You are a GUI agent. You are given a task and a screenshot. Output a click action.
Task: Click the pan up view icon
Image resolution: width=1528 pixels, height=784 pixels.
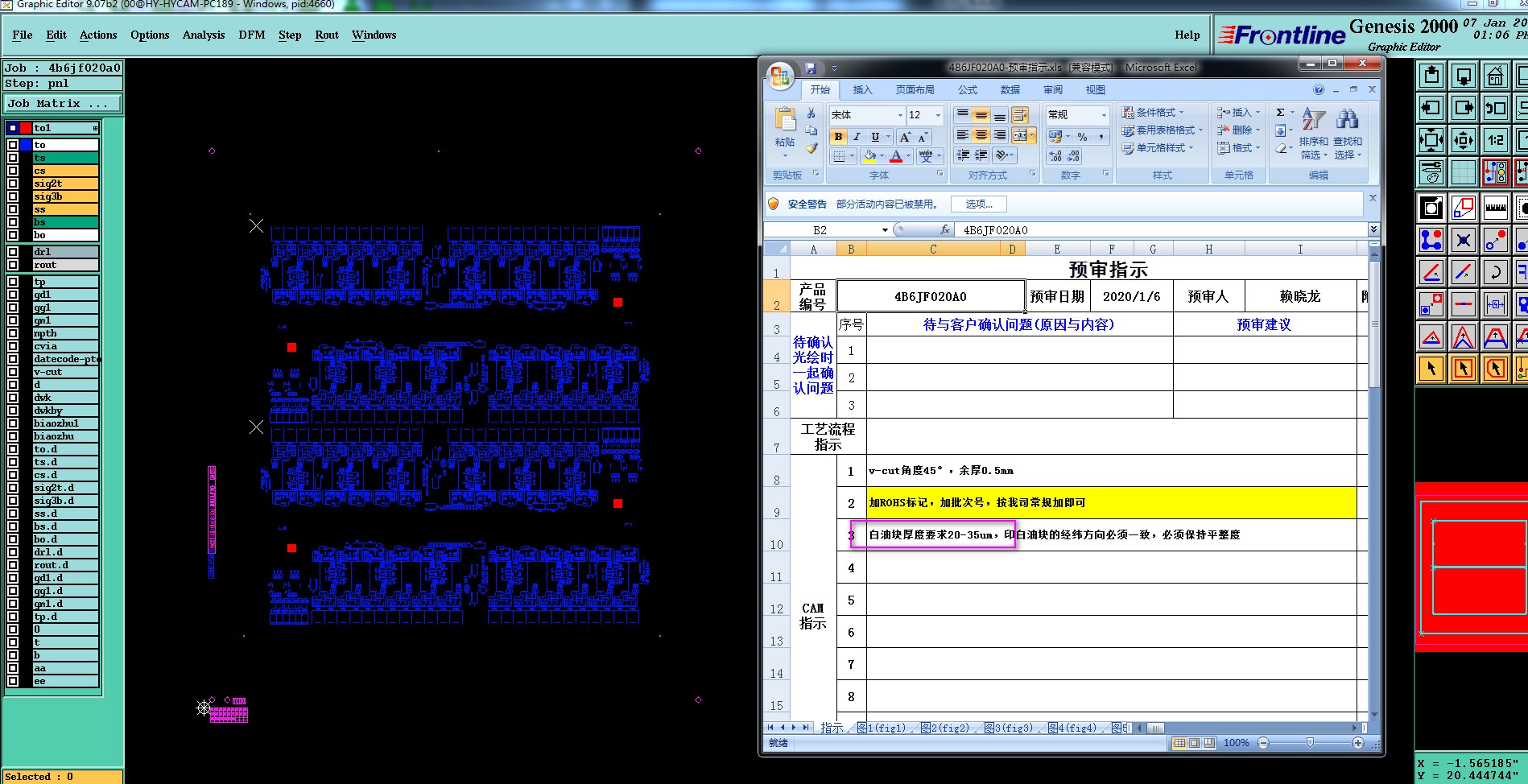(1431, 76)
